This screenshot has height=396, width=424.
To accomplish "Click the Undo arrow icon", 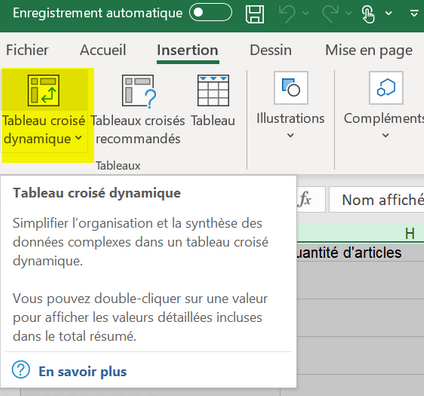I will (x=287, y=14).
